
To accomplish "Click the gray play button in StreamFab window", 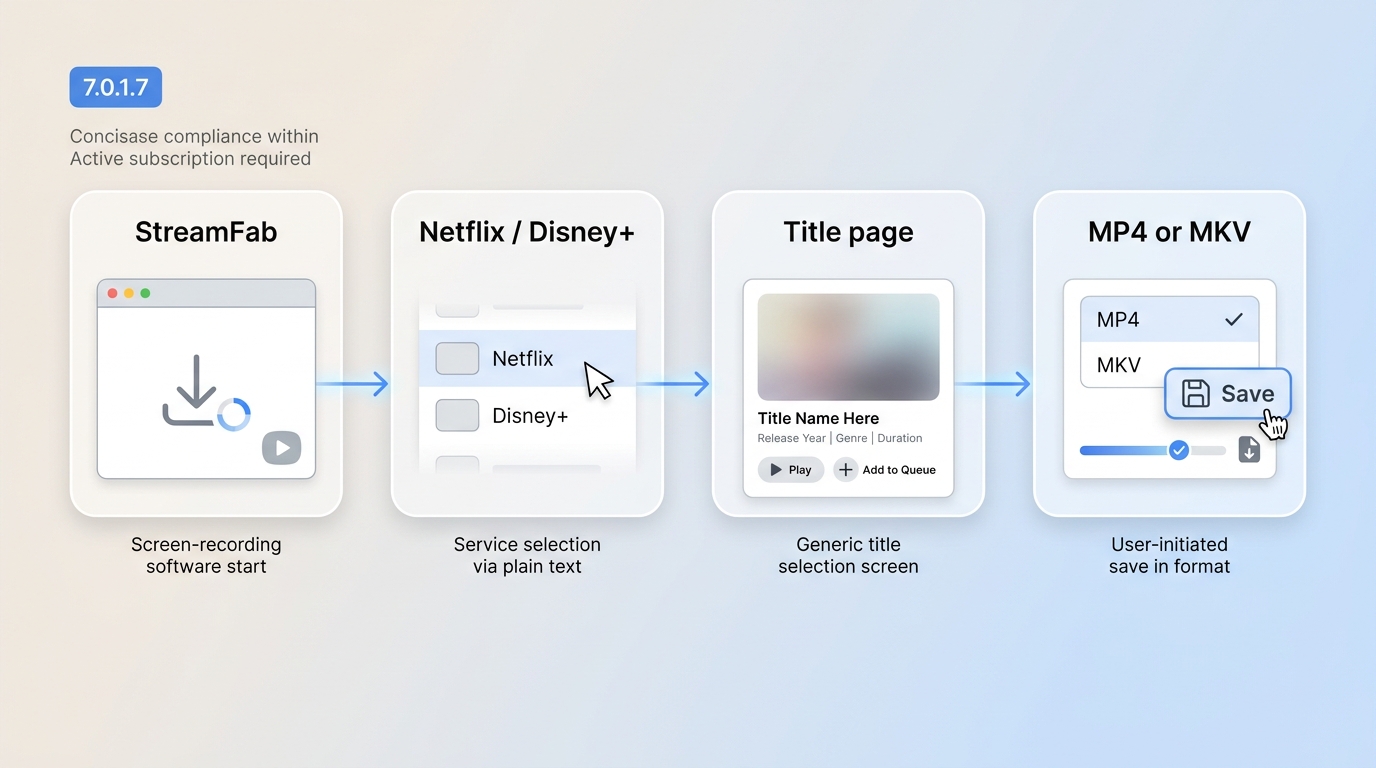I will [x=282, y=448].
